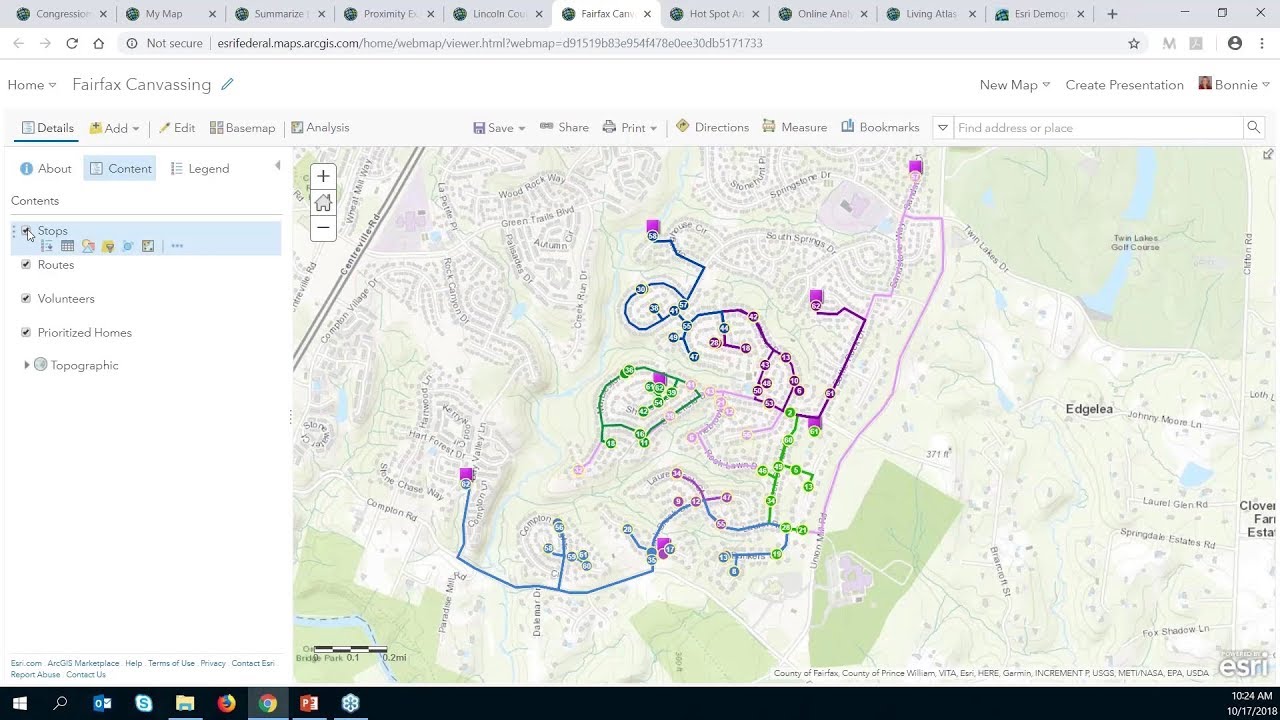Click the browser reload icon
Viewport: 1280px width, 720px height.
[x=72, y=43]
